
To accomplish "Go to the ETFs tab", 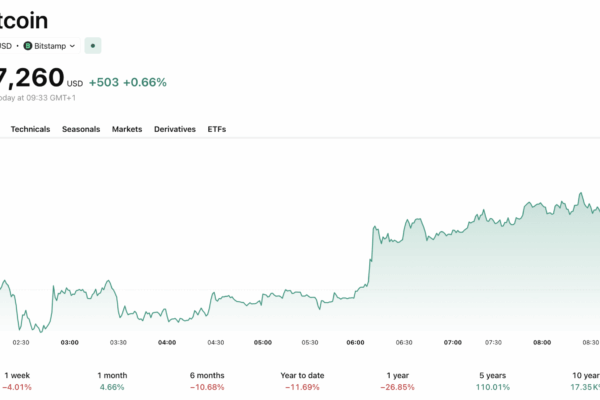I will 217,129.
